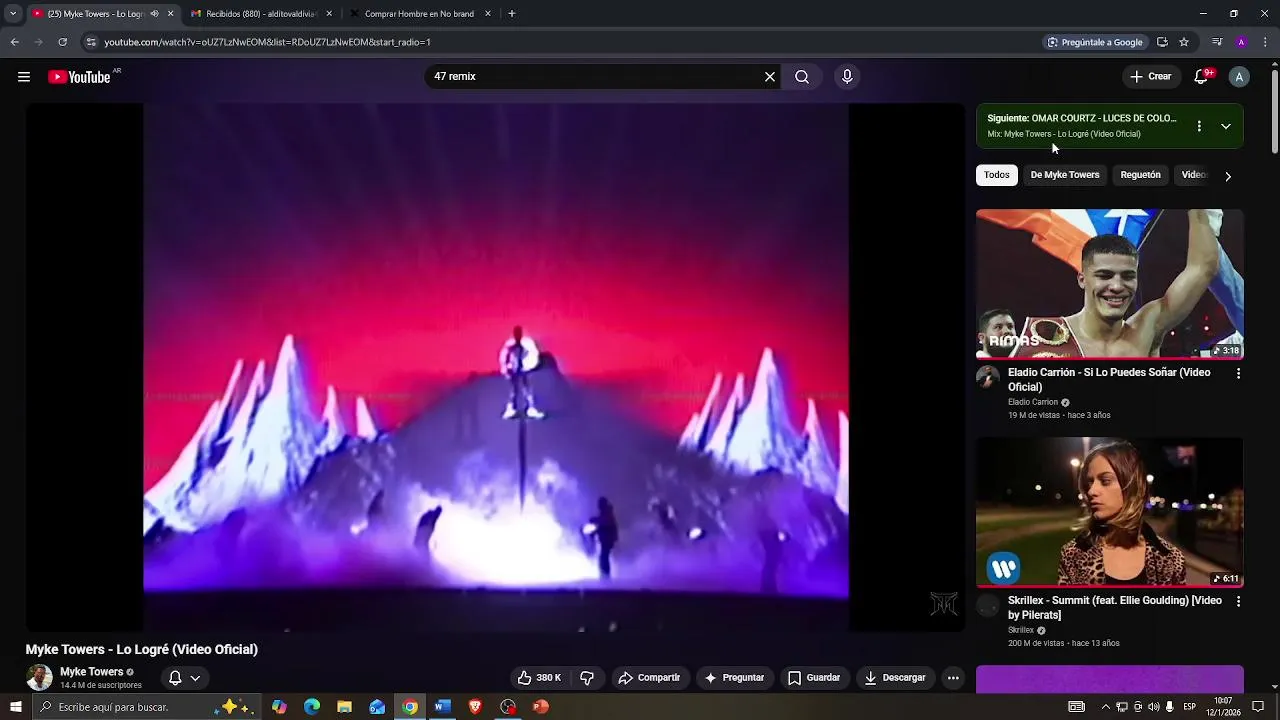Open Chrome's three-dot menu

[1266, 42]
